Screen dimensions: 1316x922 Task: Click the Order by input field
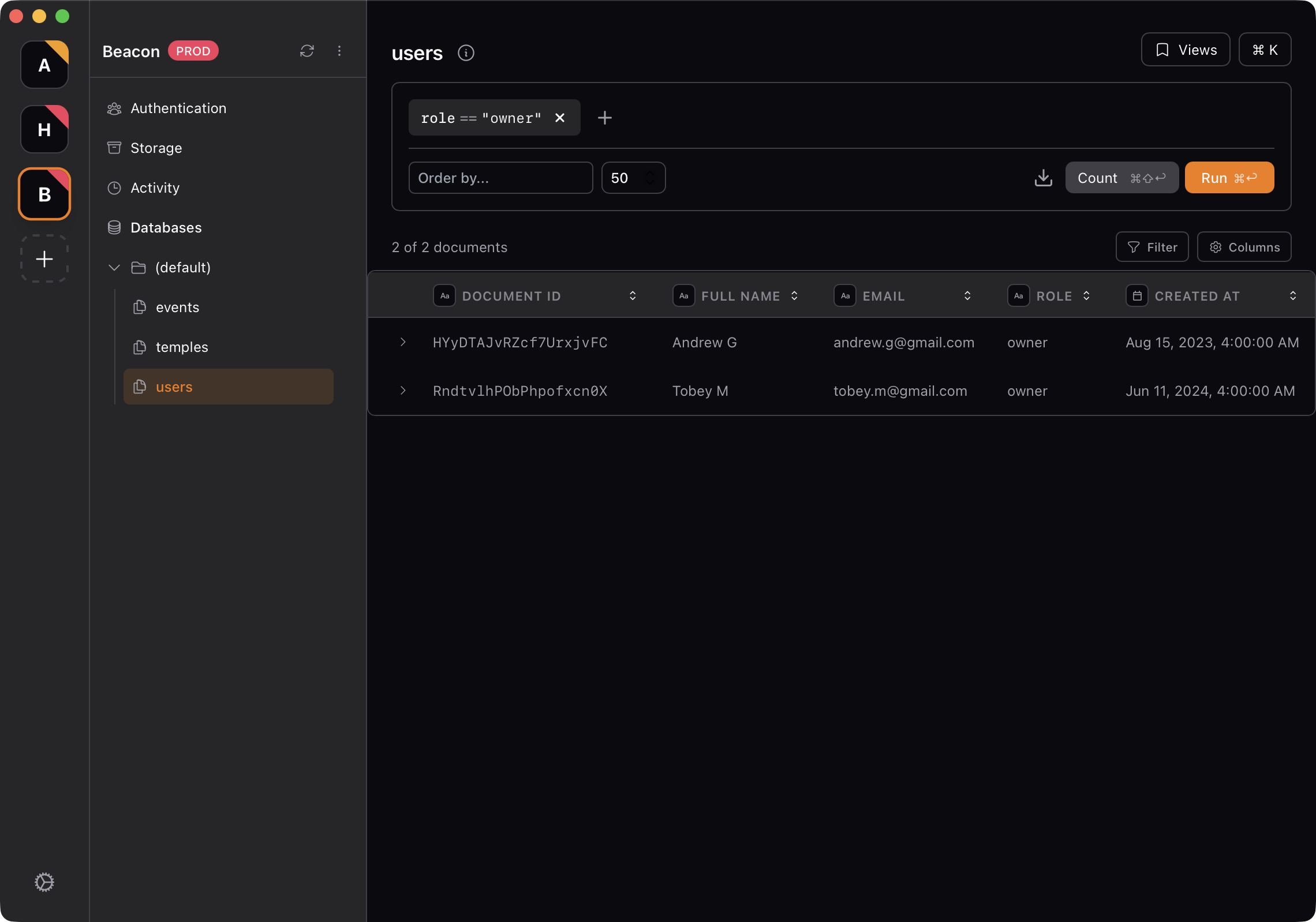(500, 178)
